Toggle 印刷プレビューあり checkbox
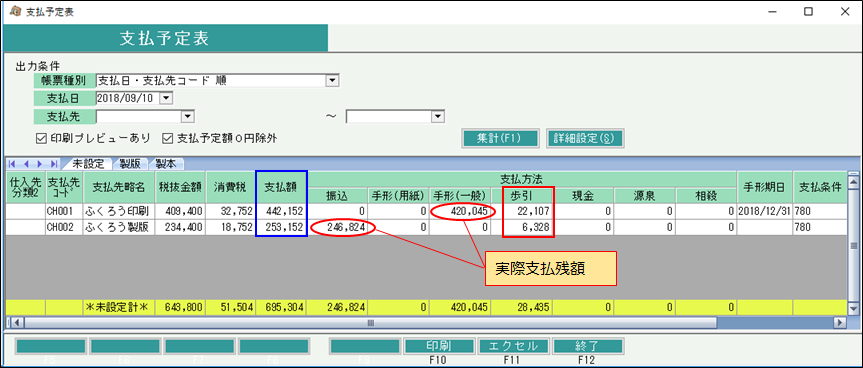863x368 pixels. pos(39,138)
